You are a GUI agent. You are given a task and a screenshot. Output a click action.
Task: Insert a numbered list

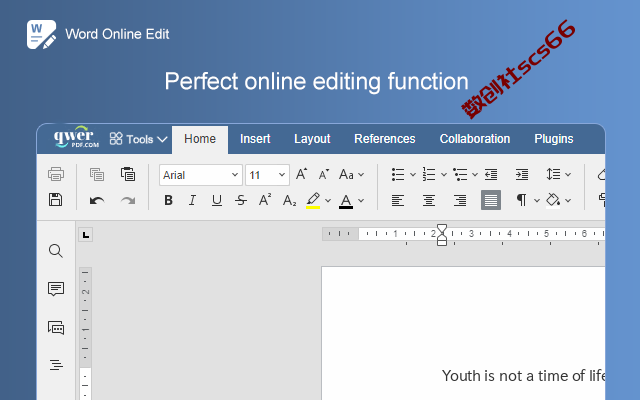[x=429, y=174]
